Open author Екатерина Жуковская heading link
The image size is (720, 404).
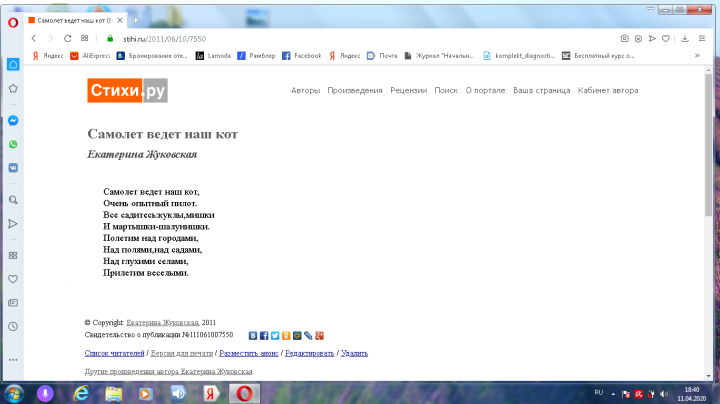(x=142, y=154)
